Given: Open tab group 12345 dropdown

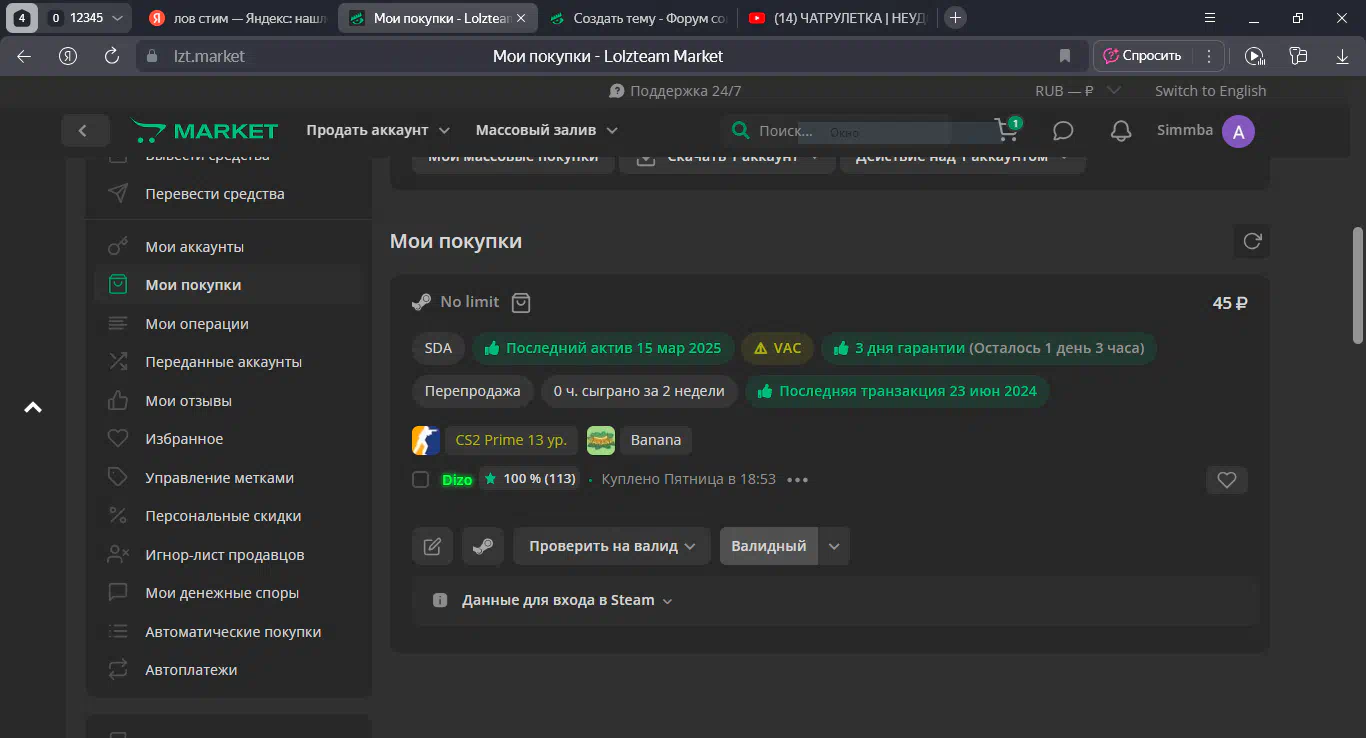Looking at the screenshot, I should (88, 18).
